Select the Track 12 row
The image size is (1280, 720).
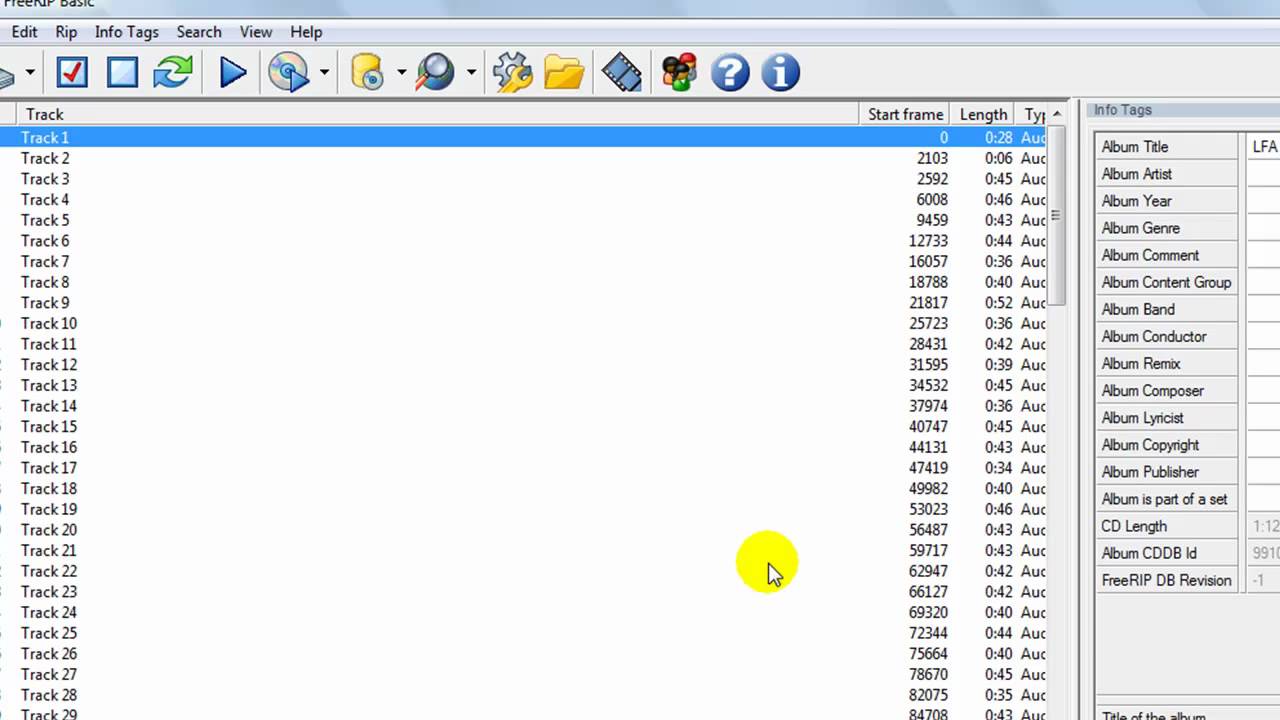click(x=523, y=364)
